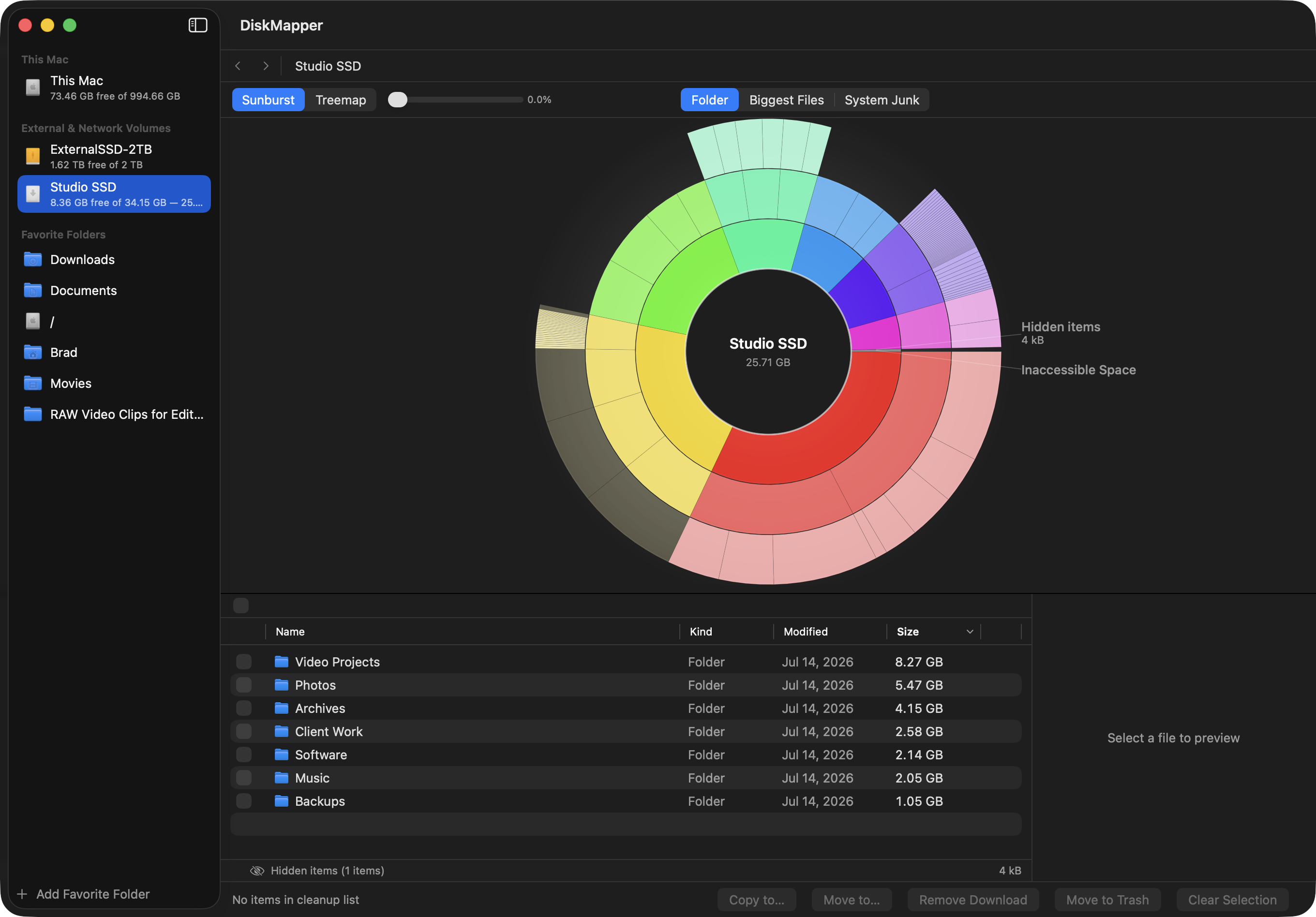Click the Music folder icon
Image resolution: width=1316 pixels, height=917 pixels.
pyautogui.click(x=281, y=778)
